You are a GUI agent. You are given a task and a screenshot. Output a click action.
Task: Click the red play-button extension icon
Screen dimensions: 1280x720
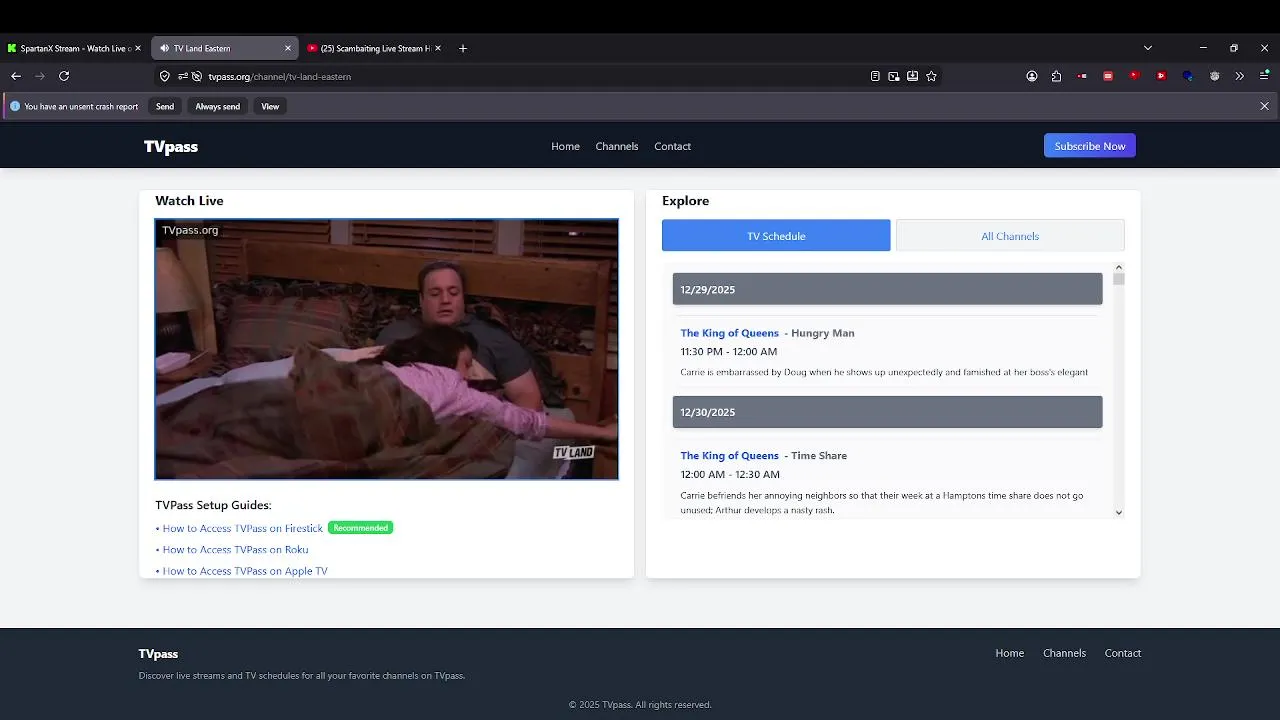pyautogui.click(x=1161, y=76)
